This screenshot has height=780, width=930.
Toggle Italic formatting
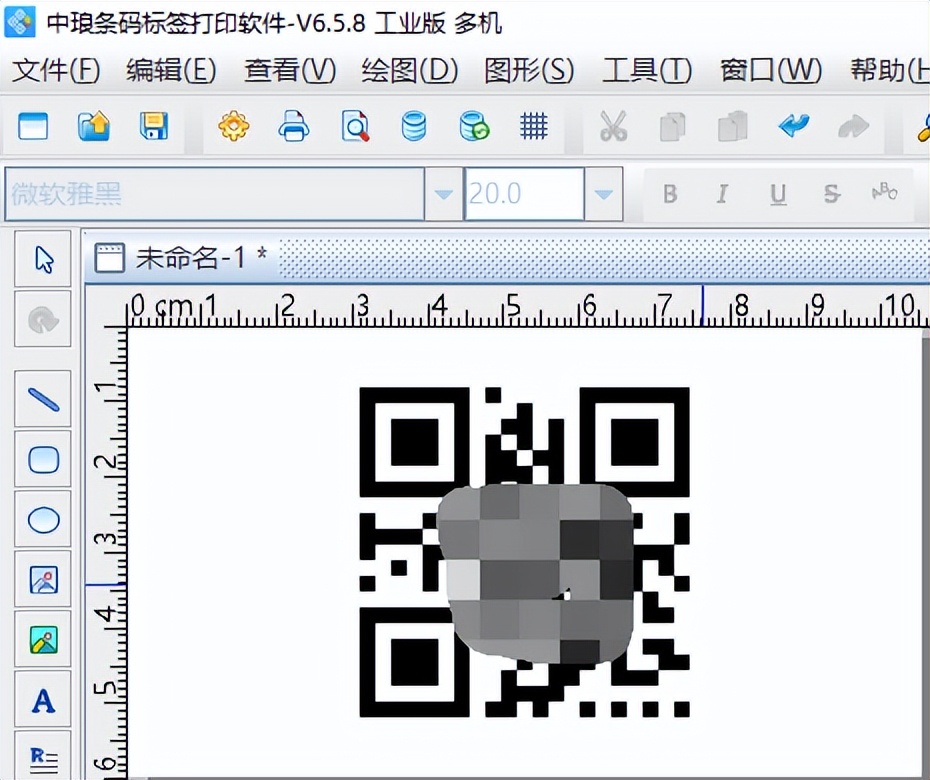[x=722, y=194]
